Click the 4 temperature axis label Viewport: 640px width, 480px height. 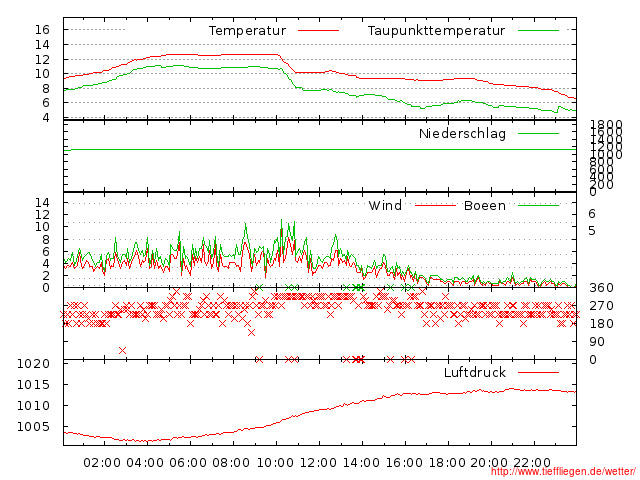point(46,118)
